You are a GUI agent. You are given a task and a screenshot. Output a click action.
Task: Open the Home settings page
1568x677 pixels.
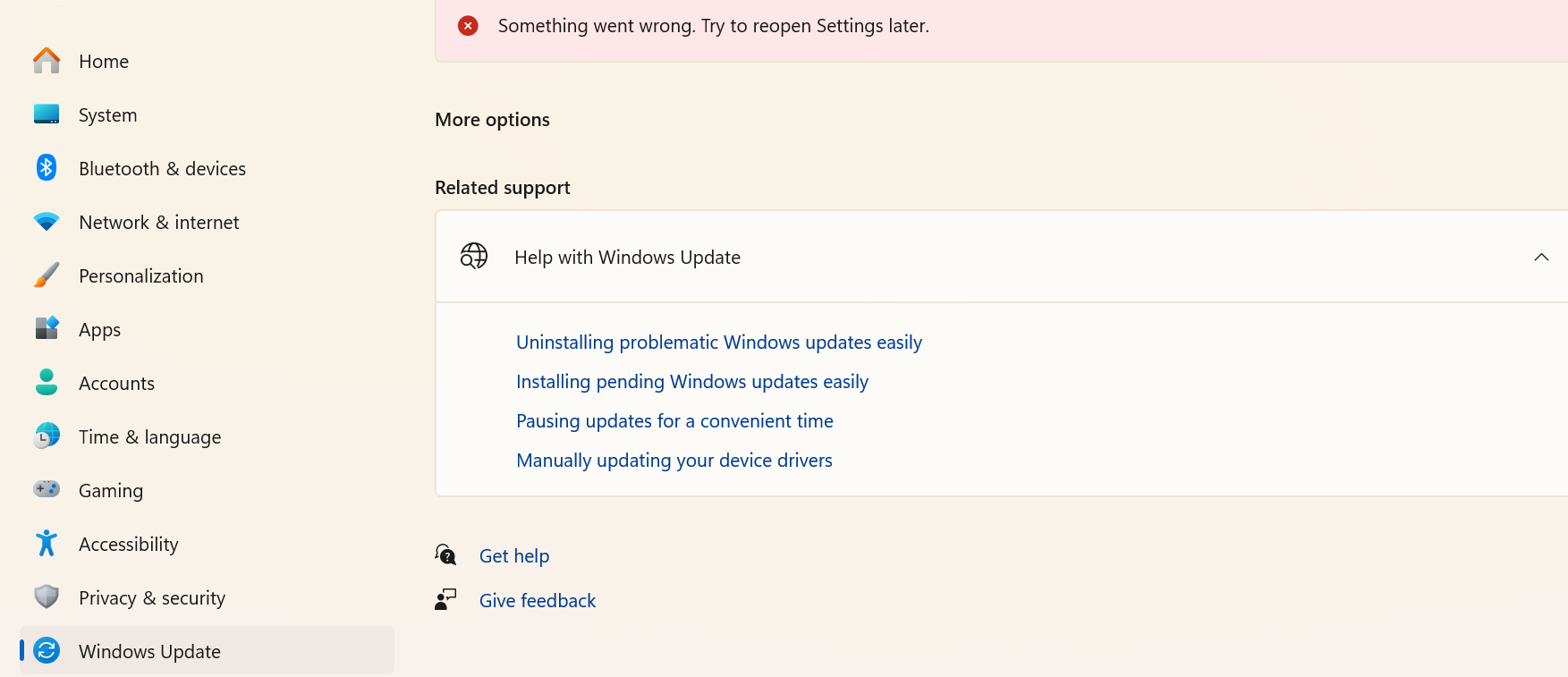tap(207, 61)
